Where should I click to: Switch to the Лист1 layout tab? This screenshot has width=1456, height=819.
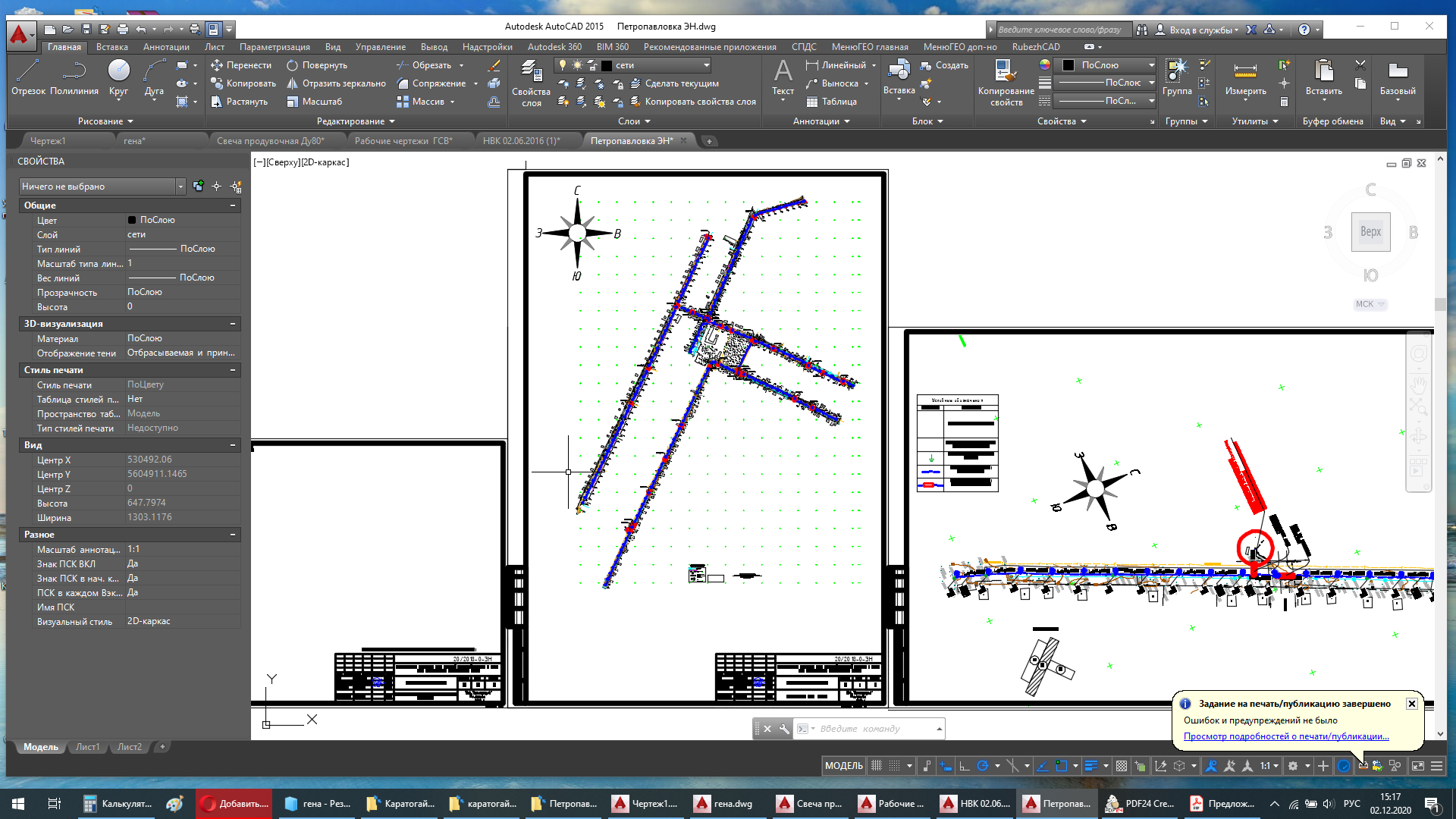[x=87, y=747]
